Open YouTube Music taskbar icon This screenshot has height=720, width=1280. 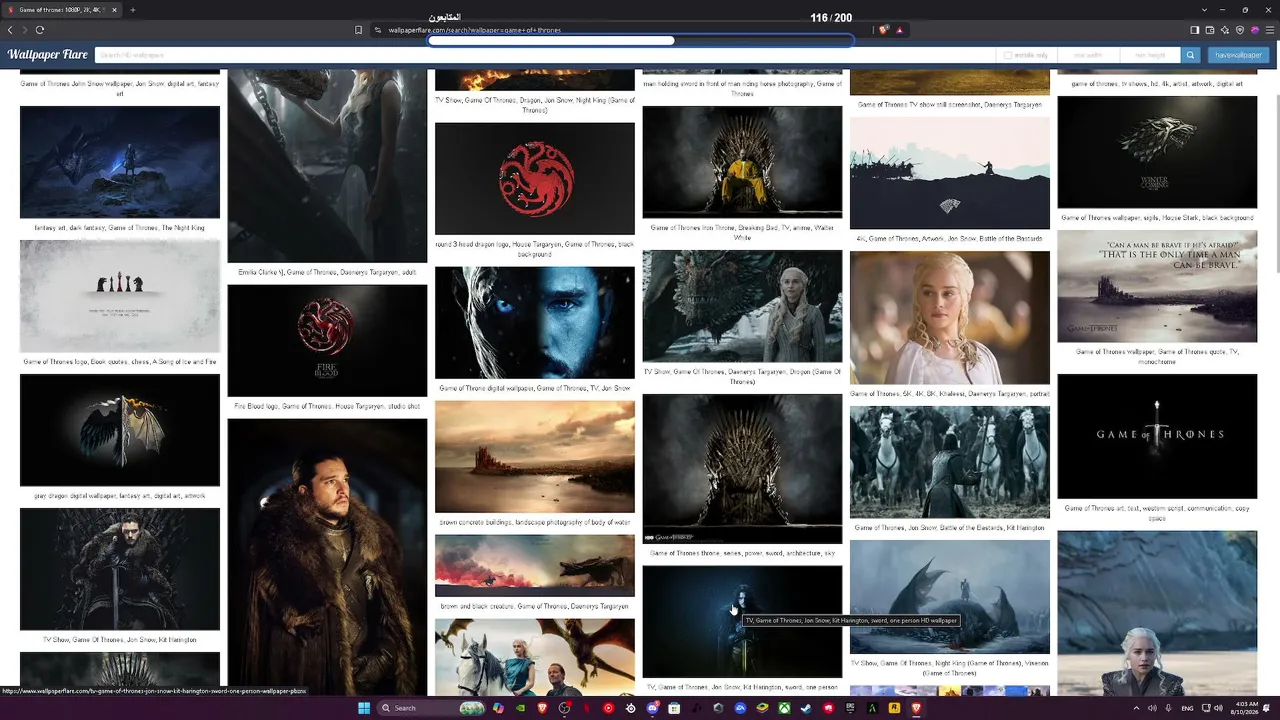pyautogui.click(x=608, y=708)
